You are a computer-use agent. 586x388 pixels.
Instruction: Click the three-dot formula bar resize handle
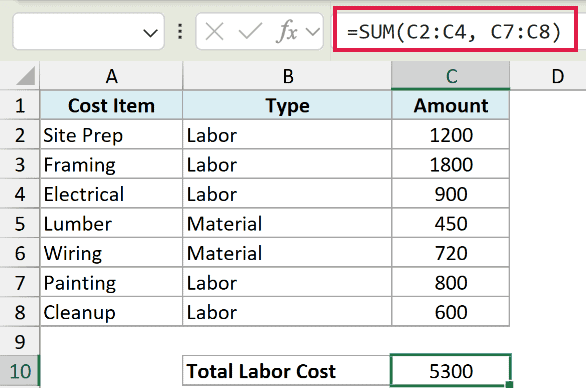point(180,32)
